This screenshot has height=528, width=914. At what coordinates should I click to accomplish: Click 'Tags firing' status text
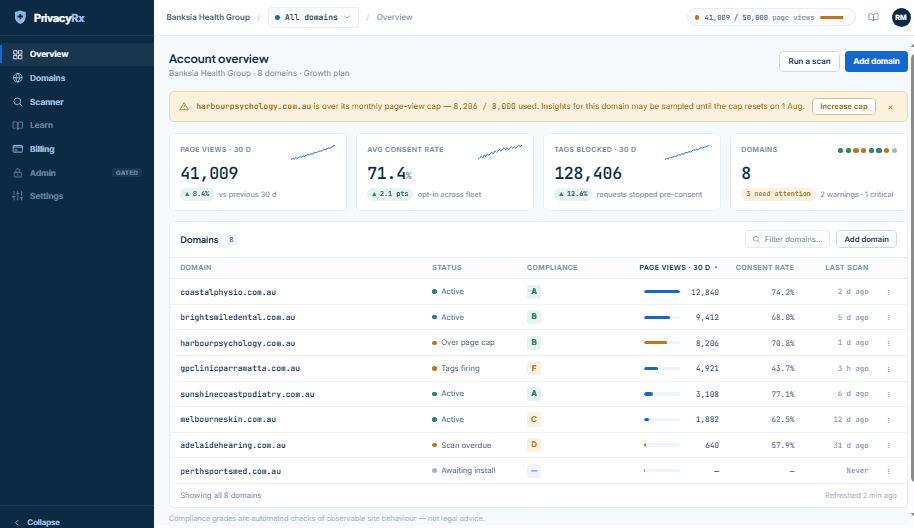pyautogui.click(x=460, y=368)
